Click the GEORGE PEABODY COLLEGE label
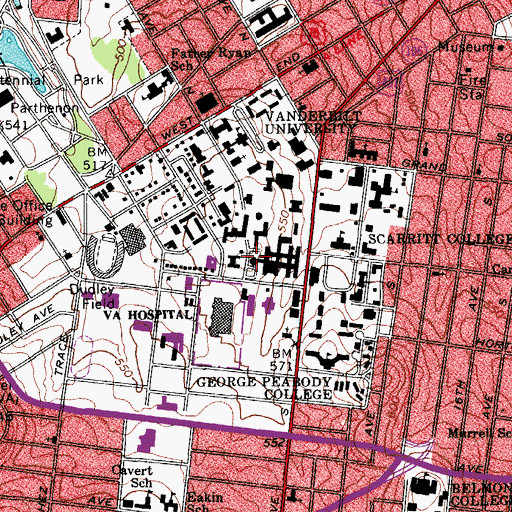 click(264, 388)
